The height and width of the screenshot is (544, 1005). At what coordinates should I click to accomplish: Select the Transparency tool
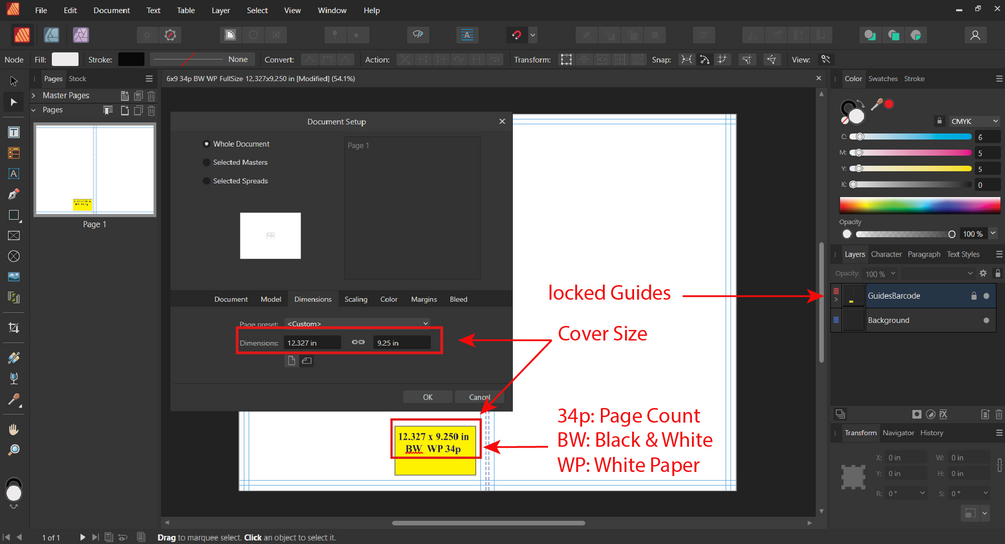13,378
